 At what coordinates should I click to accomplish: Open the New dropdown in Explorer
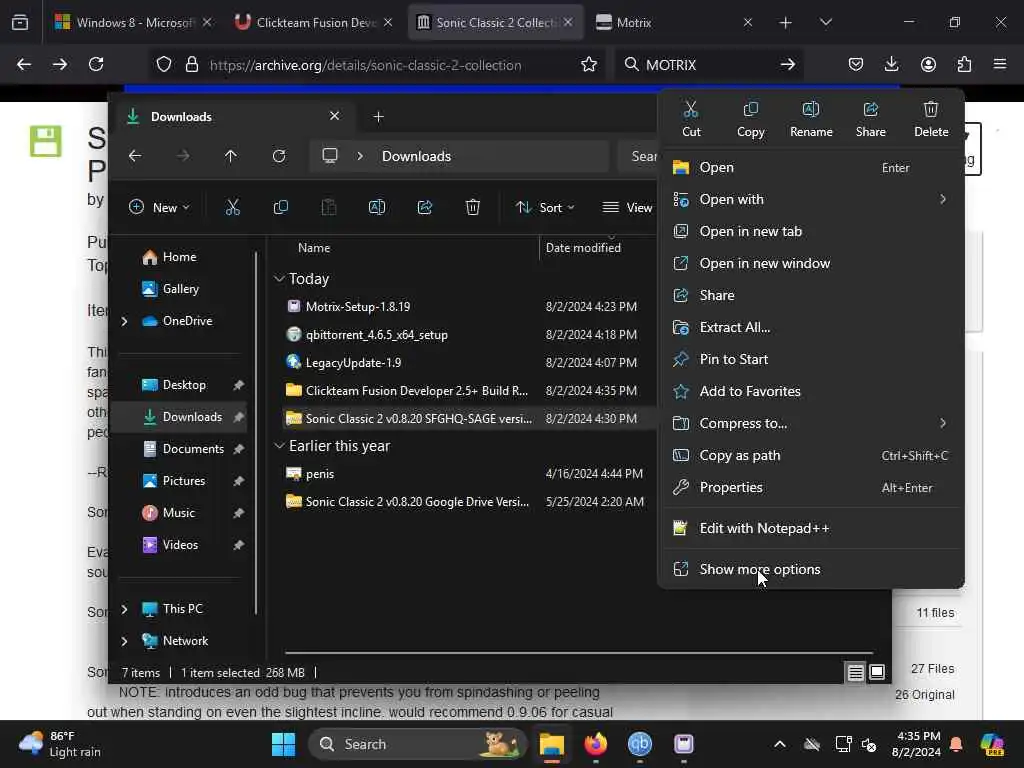click(x=159, y=208)
